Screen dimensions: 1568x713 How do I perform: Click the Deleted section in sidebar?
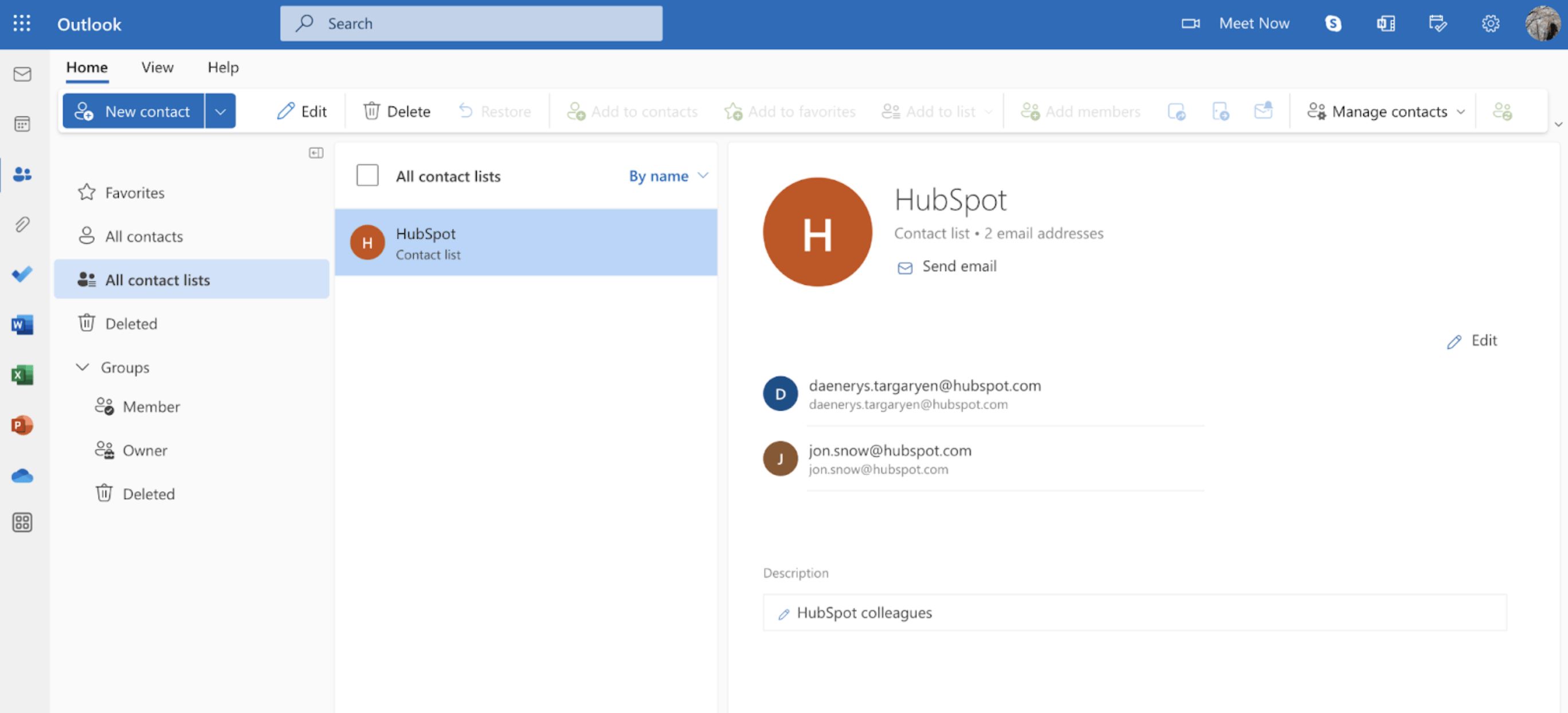131,322
